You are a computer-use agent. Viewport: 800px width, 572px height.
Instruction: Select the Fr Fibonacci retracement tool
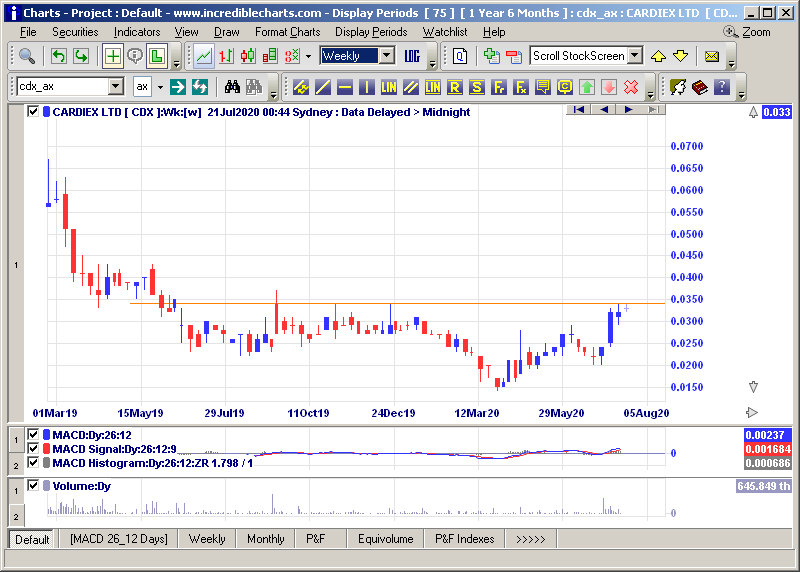pyautogui.click(x=498, y=87)
